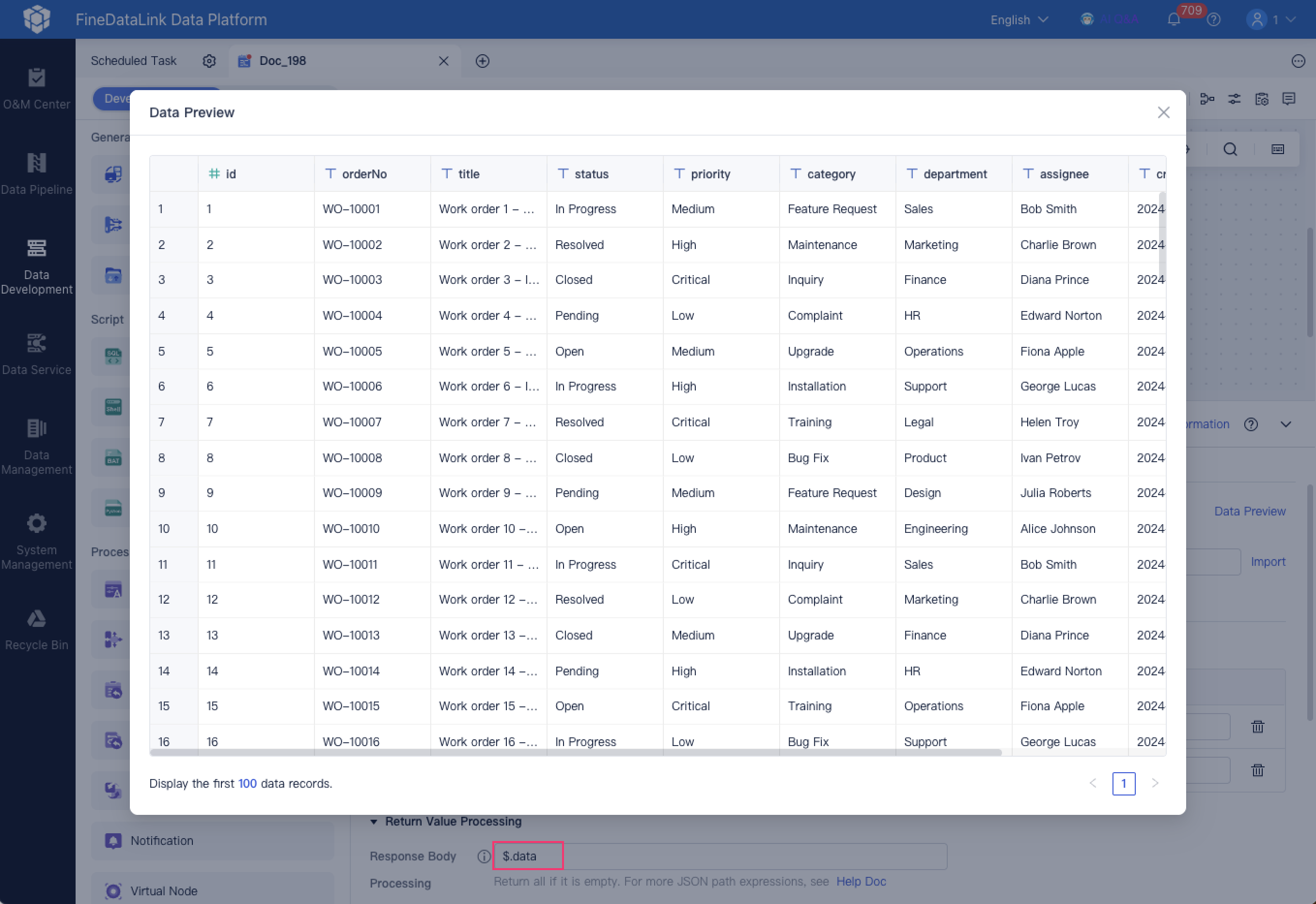Click the status column header

(x=605, y=174)
